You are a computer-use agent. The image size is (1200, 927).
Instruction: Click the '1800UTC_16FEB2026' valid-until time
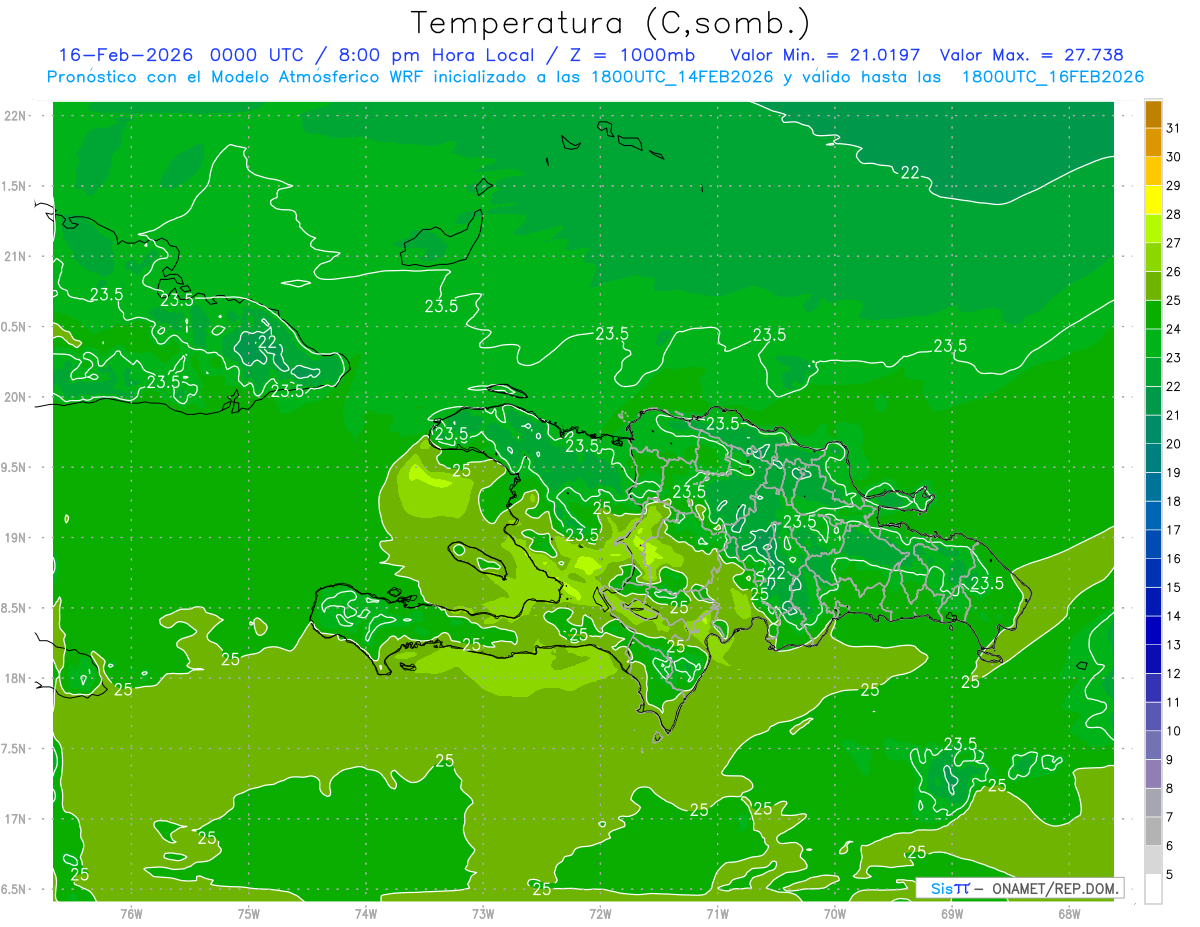pos(1053,77)
